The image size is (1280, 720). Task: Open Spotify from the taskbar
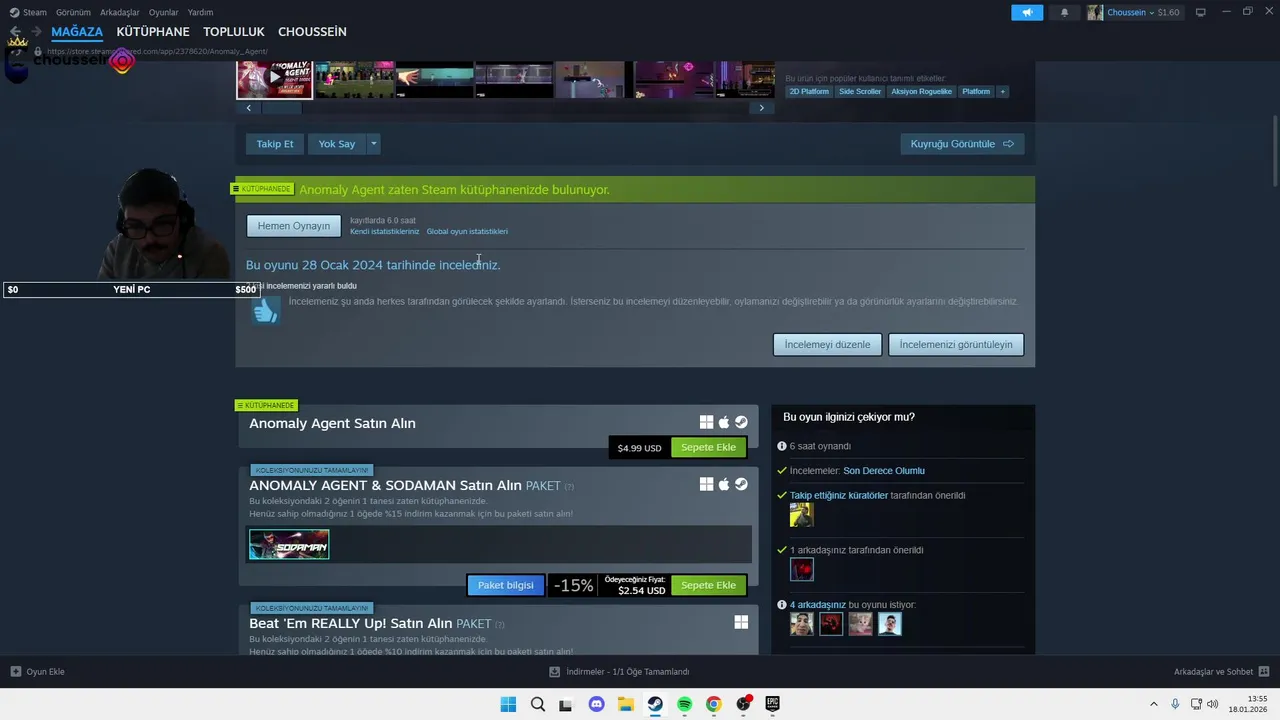click(x=684, y=704)
